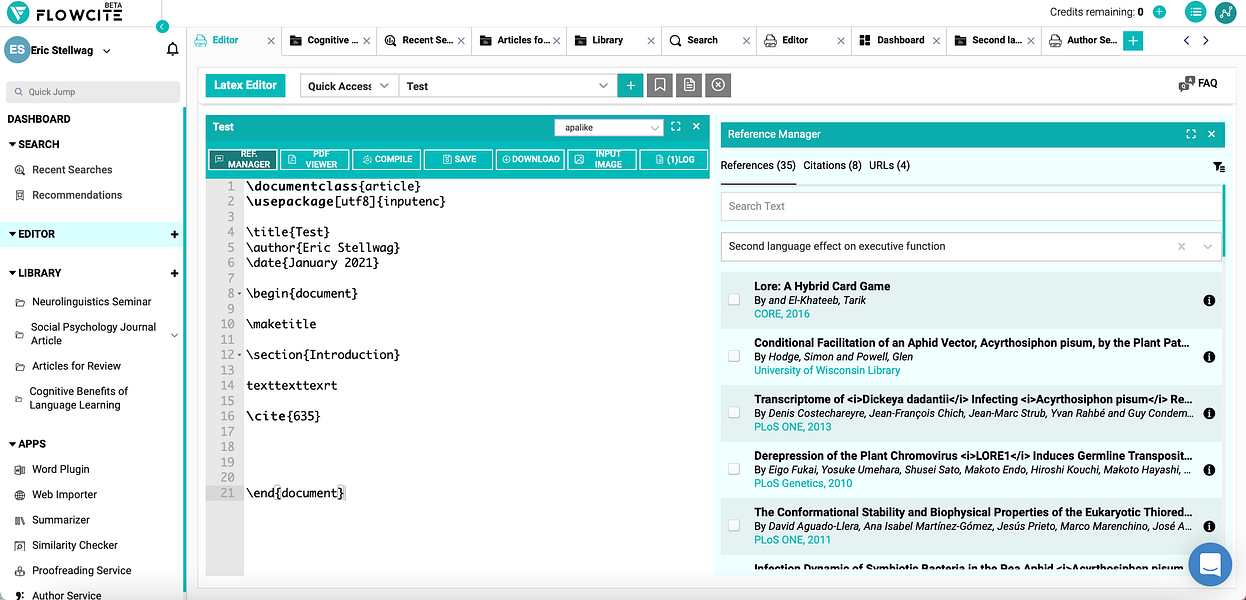Screen dimensions: 1246x600
Task: Click the COMPILE button
Action: pyautogui.click(x=386, y=159)
